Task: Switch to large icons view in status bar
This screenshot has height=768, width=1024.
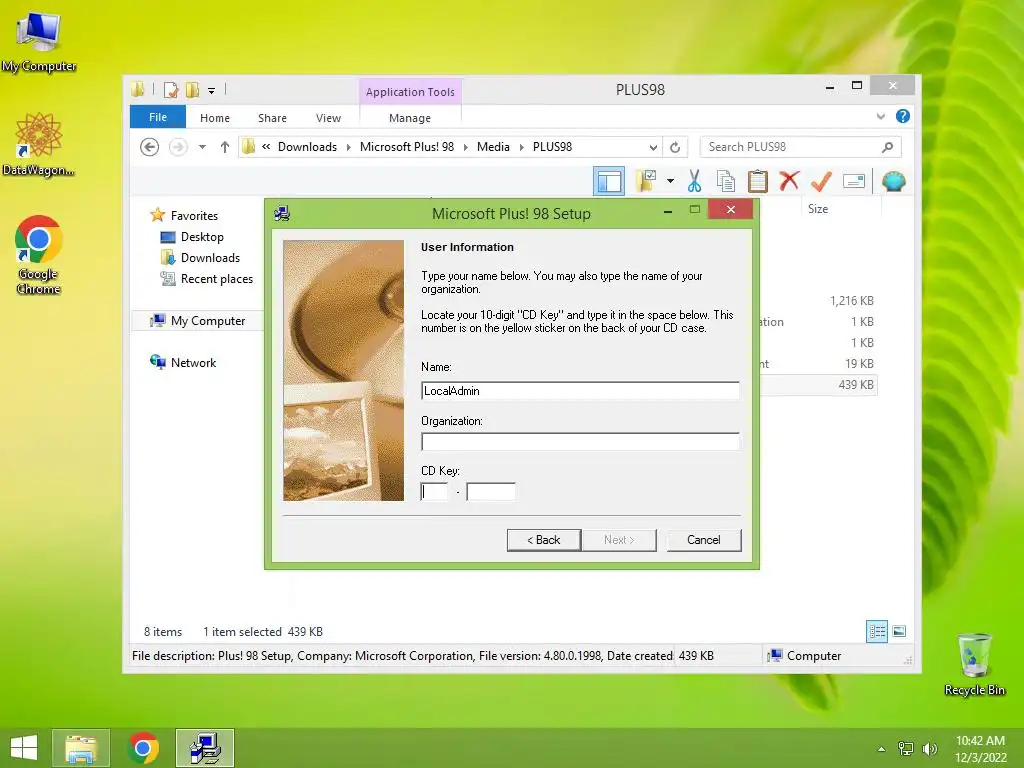Action: click(x=899, y=631)
